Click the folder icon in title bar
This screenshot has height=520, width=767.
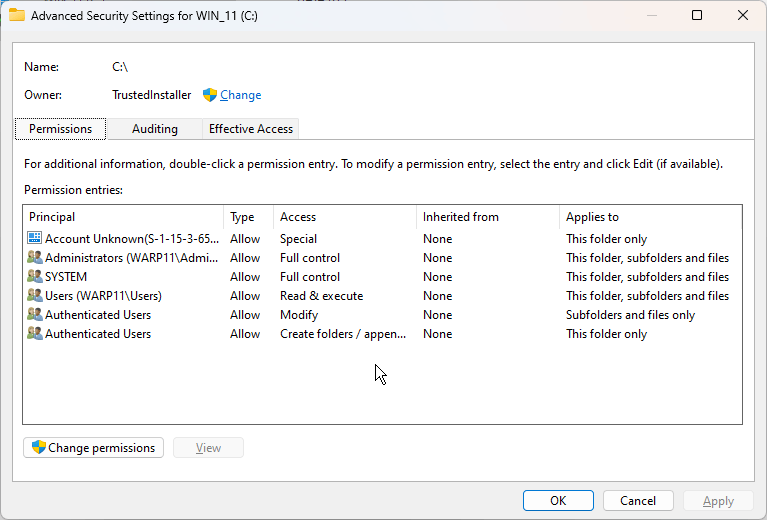point(17,15)
